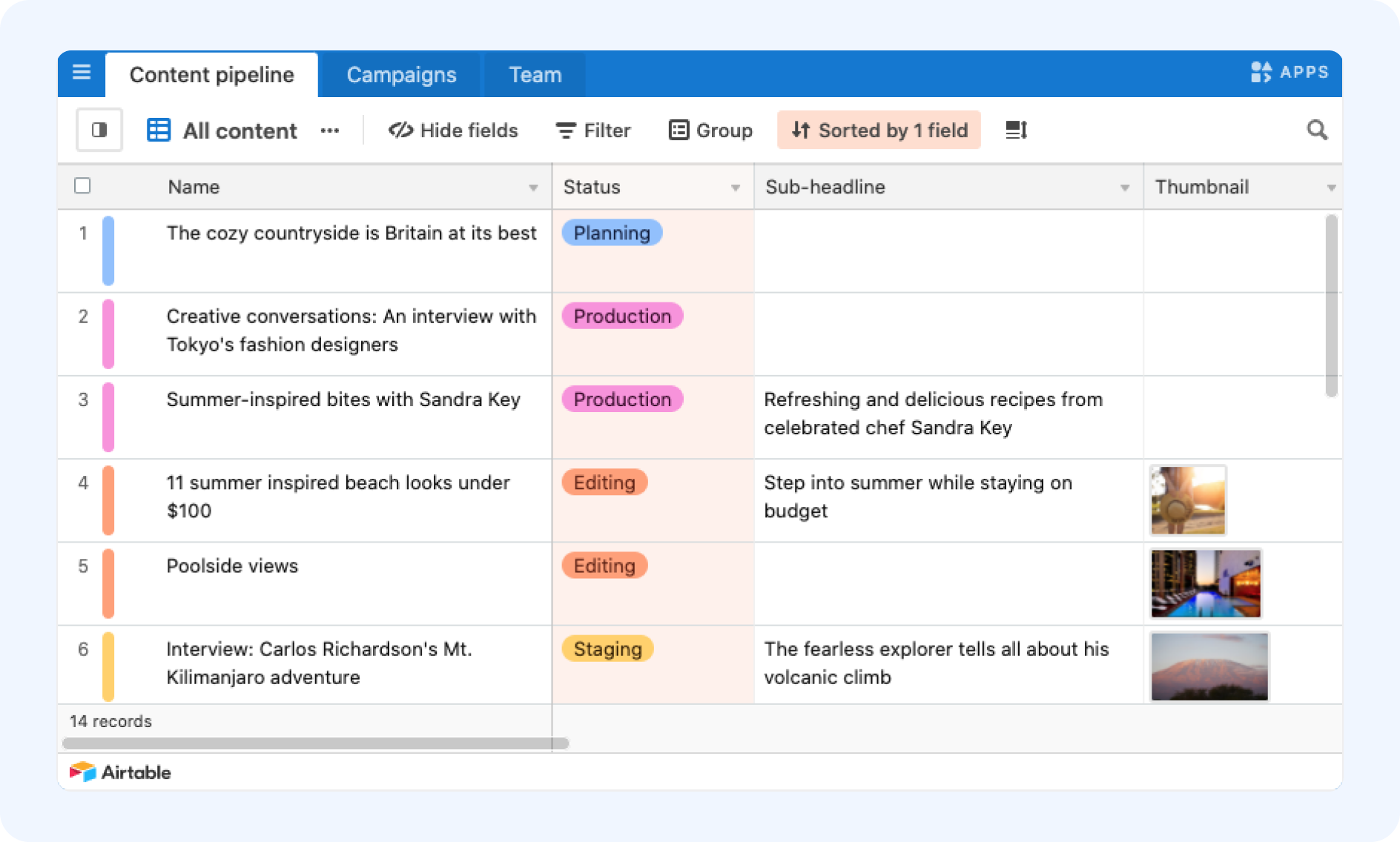Open the hamburger menu icon

coord(82,73)
